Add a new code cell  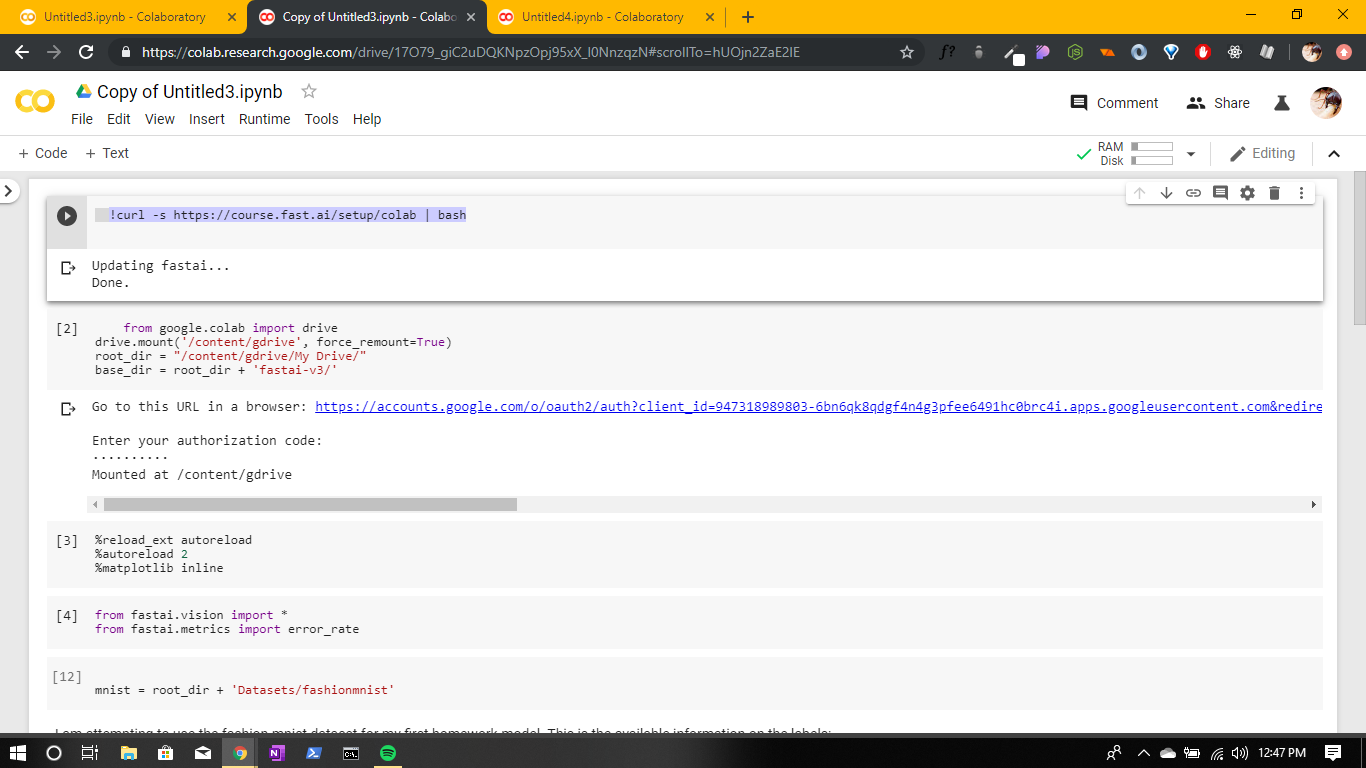tap(43, 153)
